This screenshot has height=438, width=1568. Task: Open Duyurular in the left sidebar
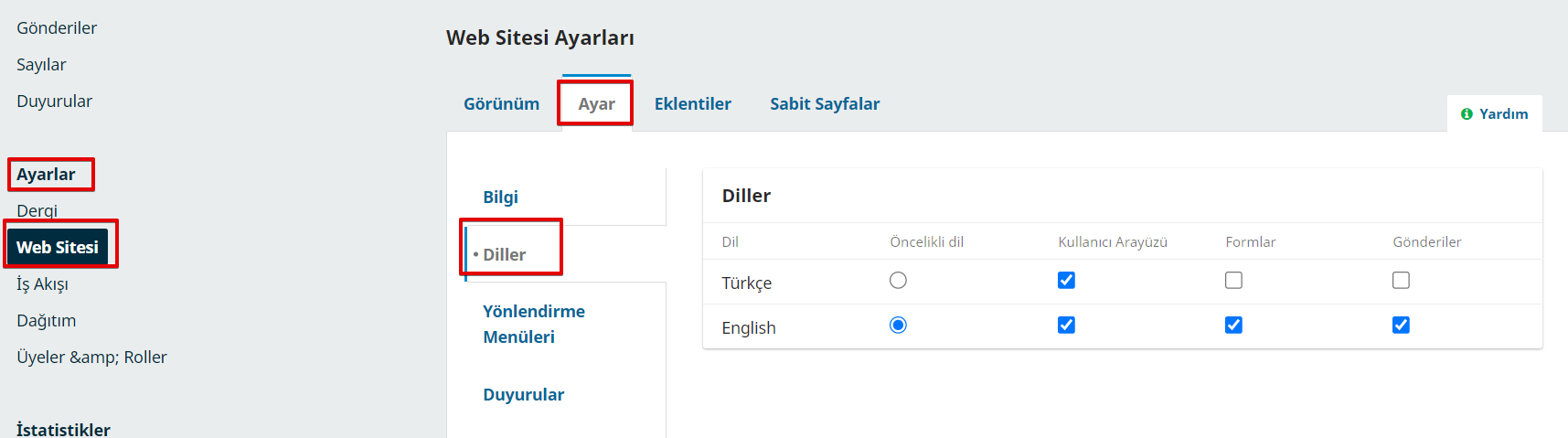tap(54, 101)
